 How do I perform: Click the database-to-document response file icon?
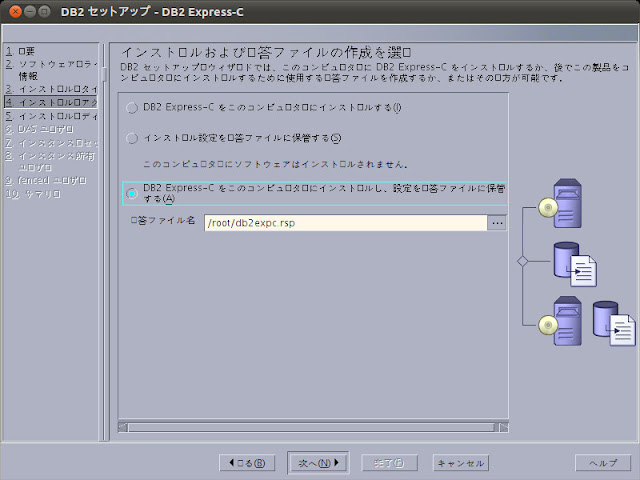click(x=575, y=264)
